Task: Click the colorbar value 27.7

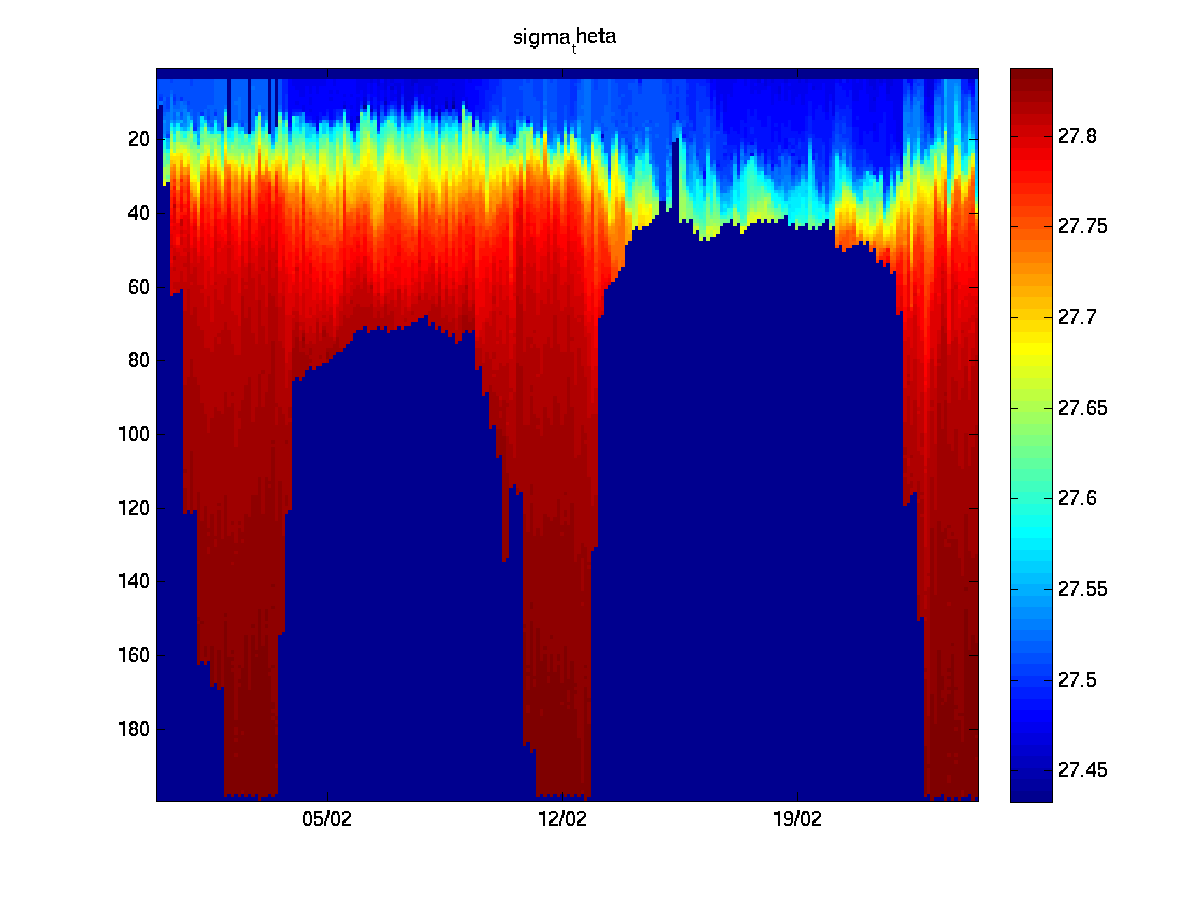Action: click(1077, 318)
